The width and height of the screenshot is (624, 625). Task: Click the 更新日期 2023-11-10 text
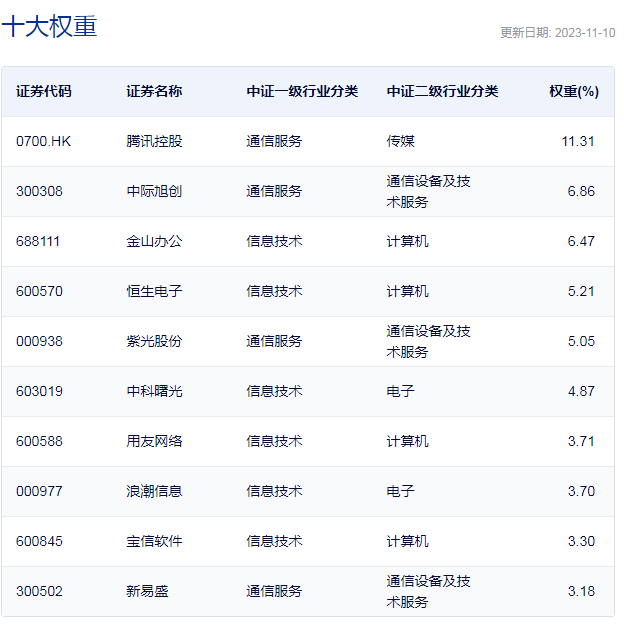(x=557, y=33)
